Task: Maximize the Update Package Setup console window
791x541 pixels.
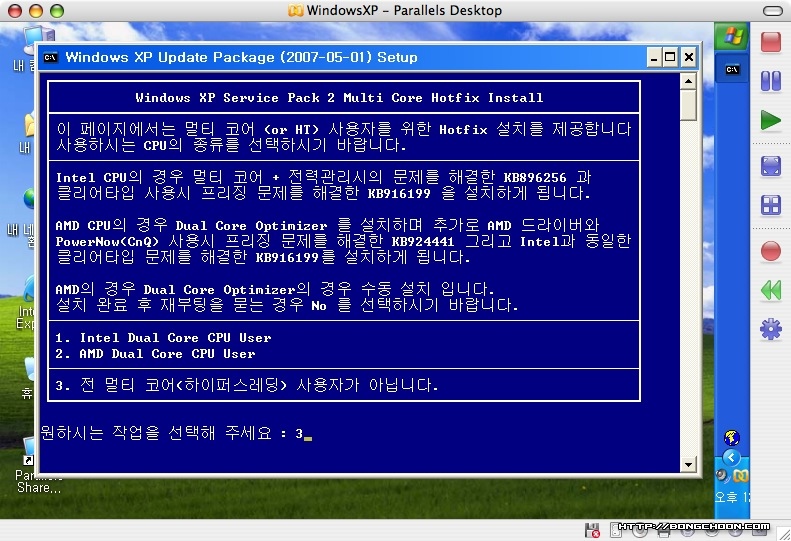Action: [670, 57]
